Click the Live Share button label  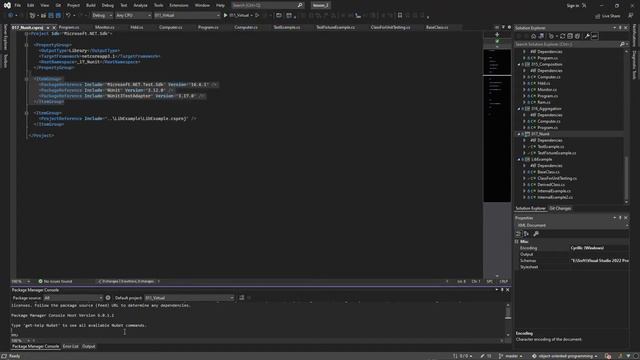point(611,16)
